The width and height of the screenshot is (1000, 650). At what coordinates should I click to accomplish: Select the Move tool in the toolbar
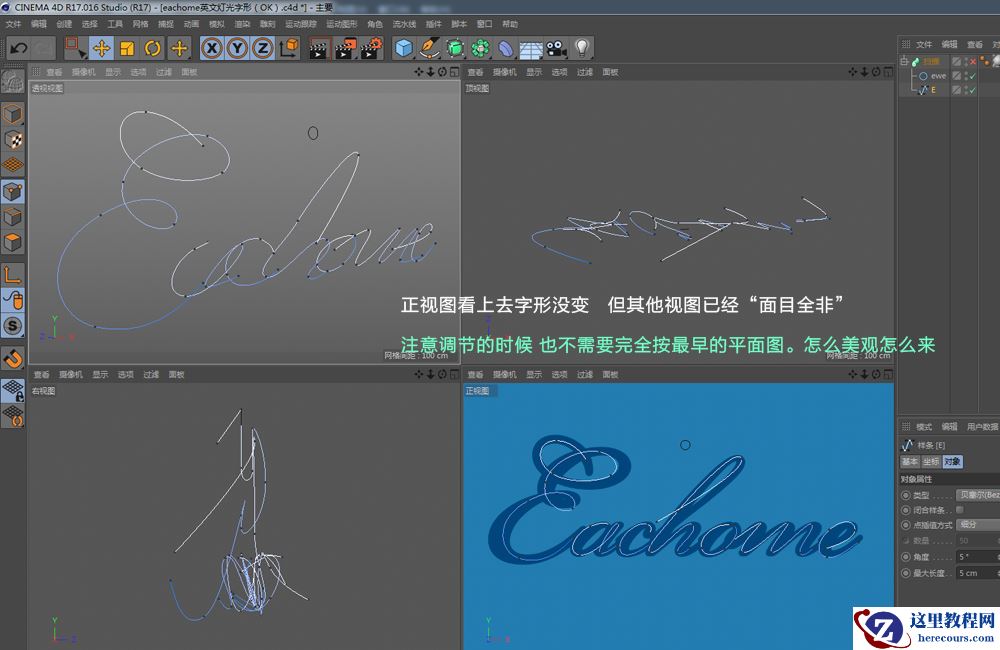101,47
